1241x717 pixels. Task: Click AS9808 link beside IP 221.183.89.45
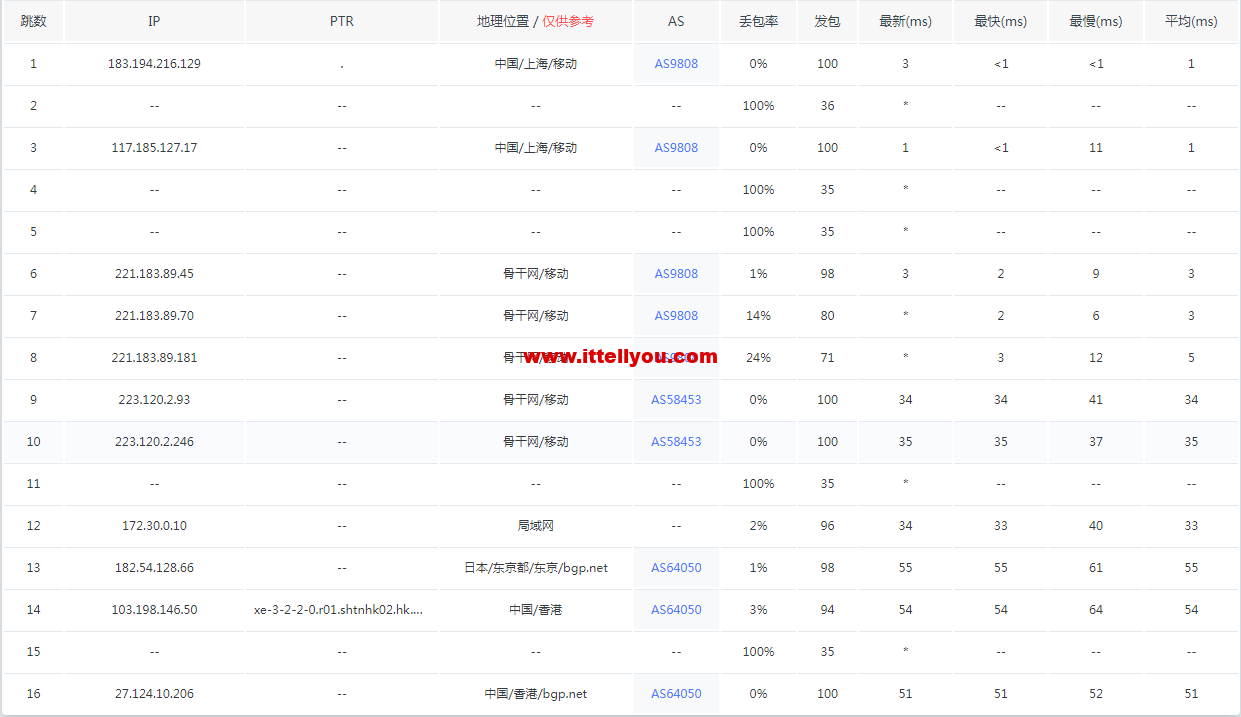pyautogui.click(x=676, y=274)
